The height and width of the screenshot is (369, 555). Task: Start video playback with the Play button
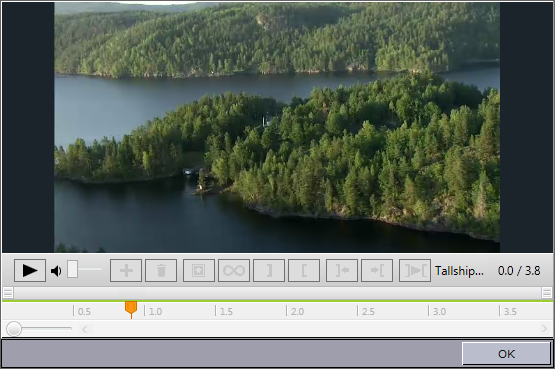(x=30, y=271)
